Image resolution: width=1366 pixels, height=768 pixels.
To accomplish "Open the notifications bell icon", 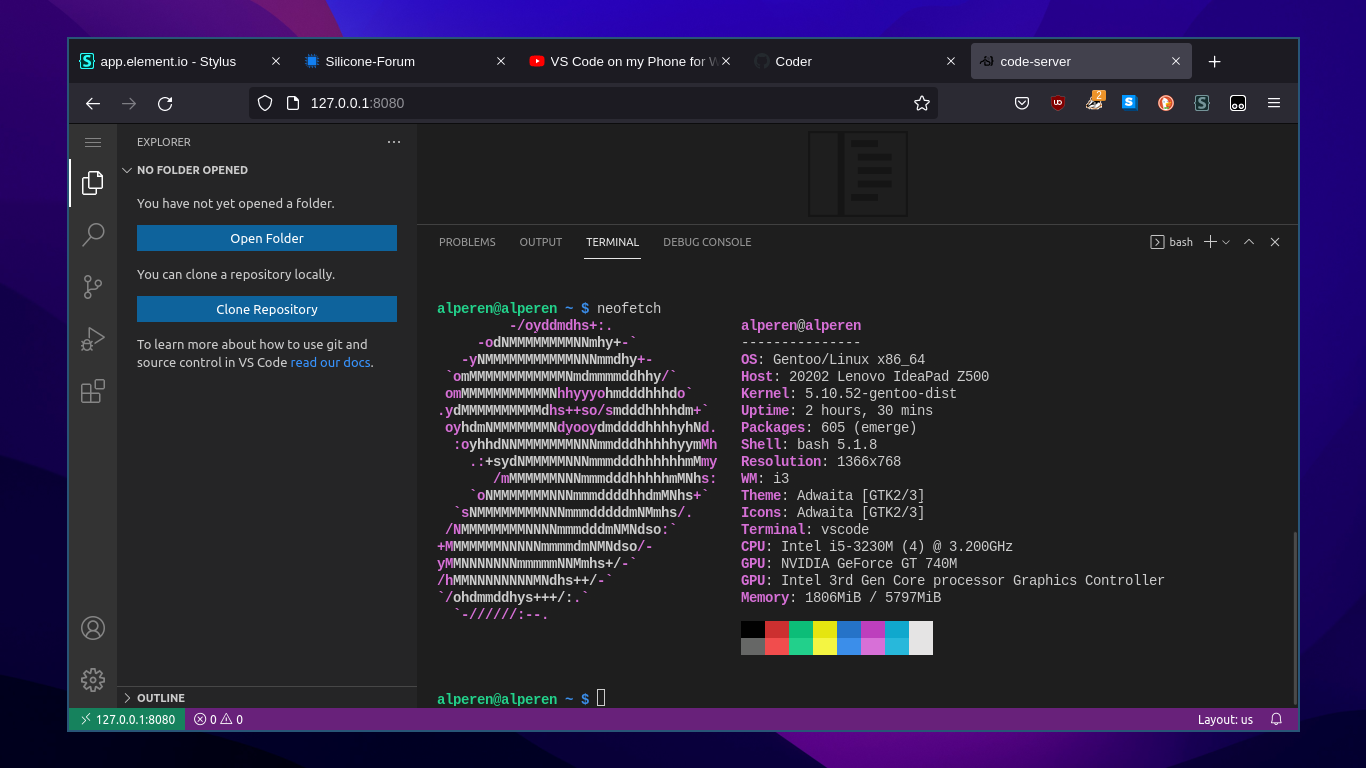I will [x=1276, y=719].
